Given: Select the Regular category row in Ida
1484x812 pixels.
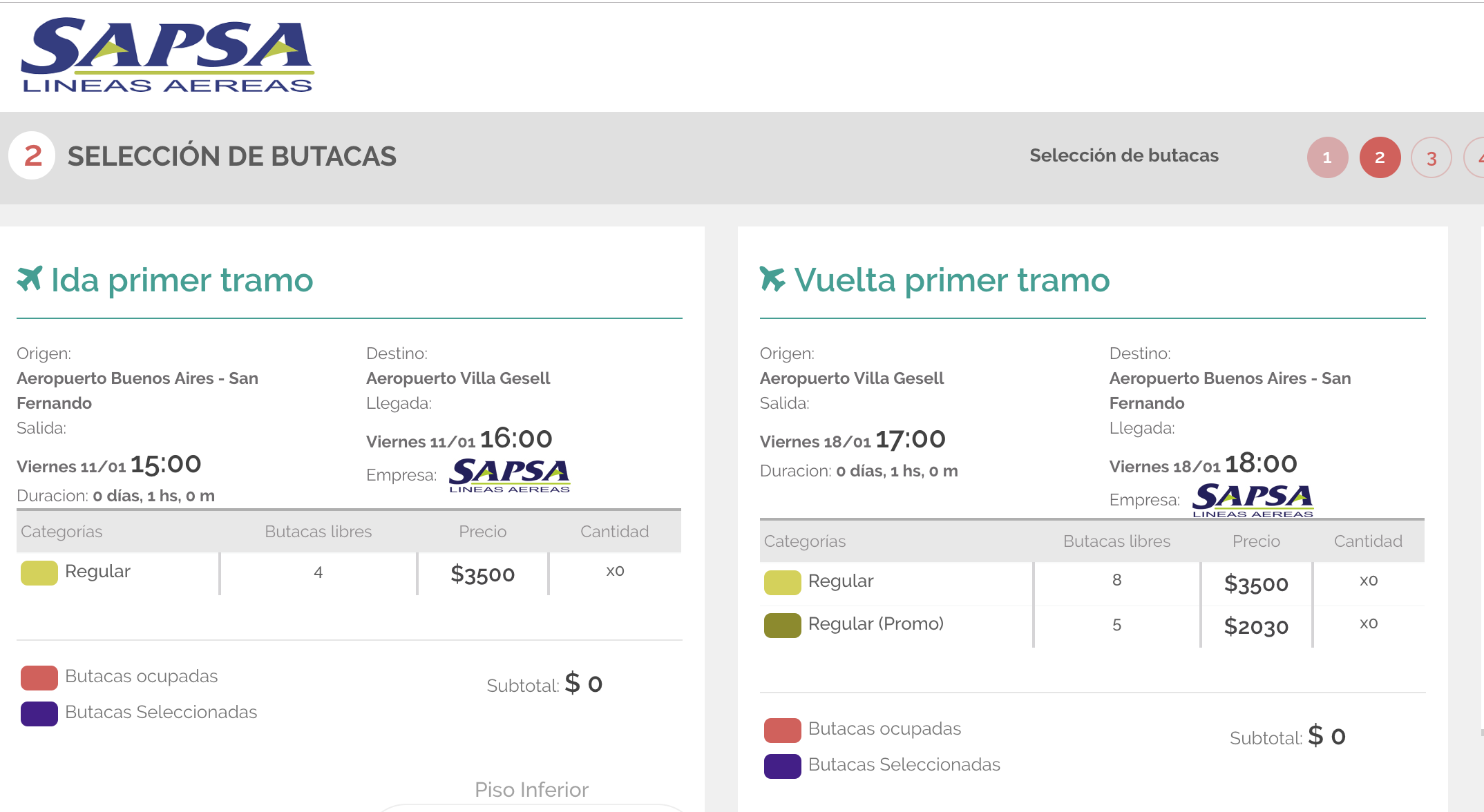Looking at the screenshot, I should pyautogui.click(x=97, y=572).
